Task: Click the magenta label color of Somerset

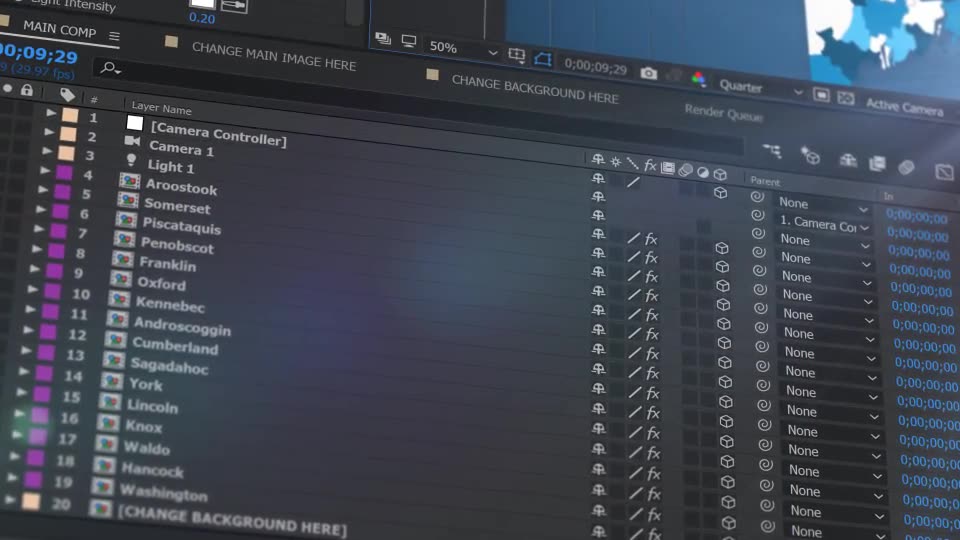Action: pyautogui.click(x=62, y=192)
